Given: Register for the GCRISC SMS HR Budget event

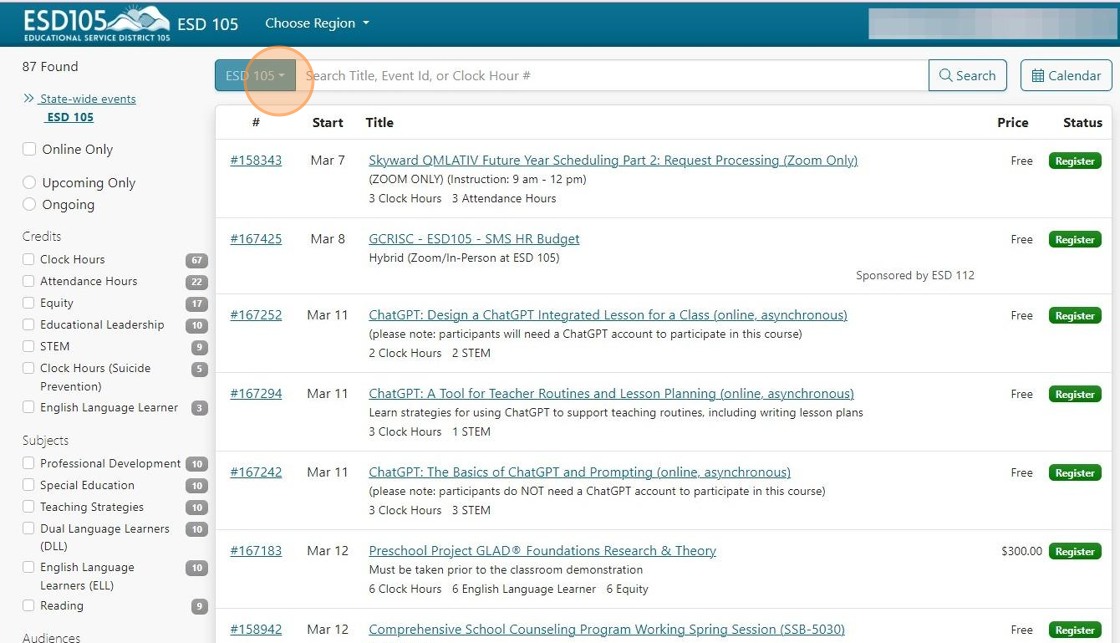Looking at the screenshot, I should [1074, 239].
